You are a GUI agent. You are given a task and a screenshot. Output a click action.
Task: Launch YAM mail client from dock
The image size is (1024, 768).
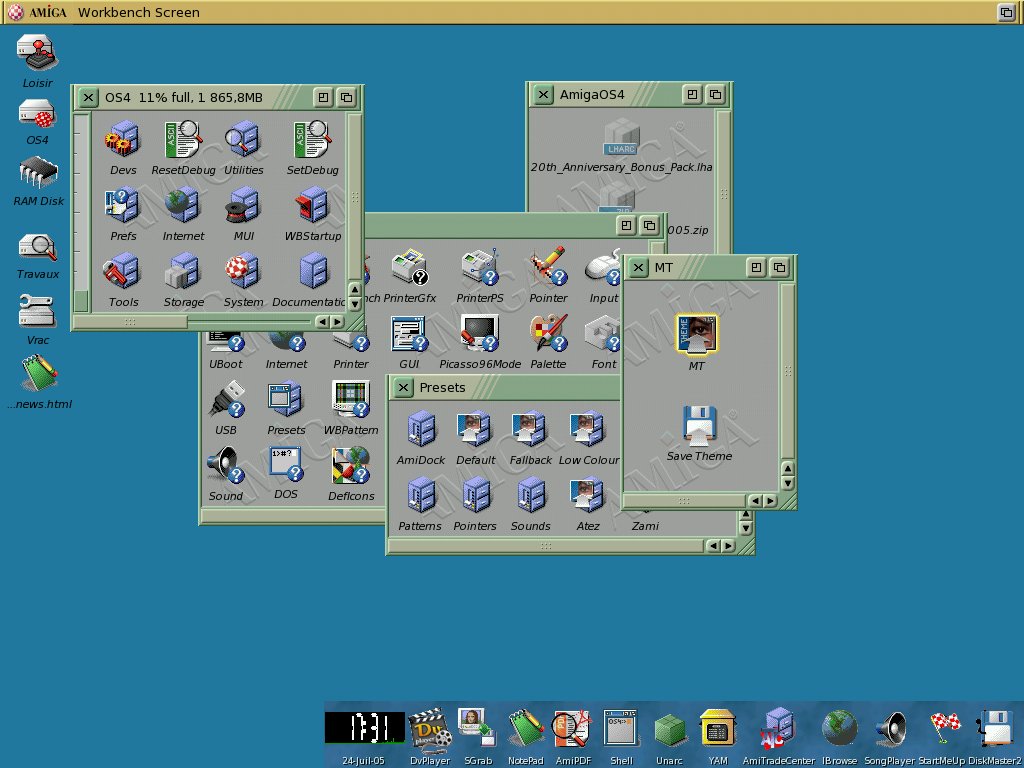[x=717, y=729]
